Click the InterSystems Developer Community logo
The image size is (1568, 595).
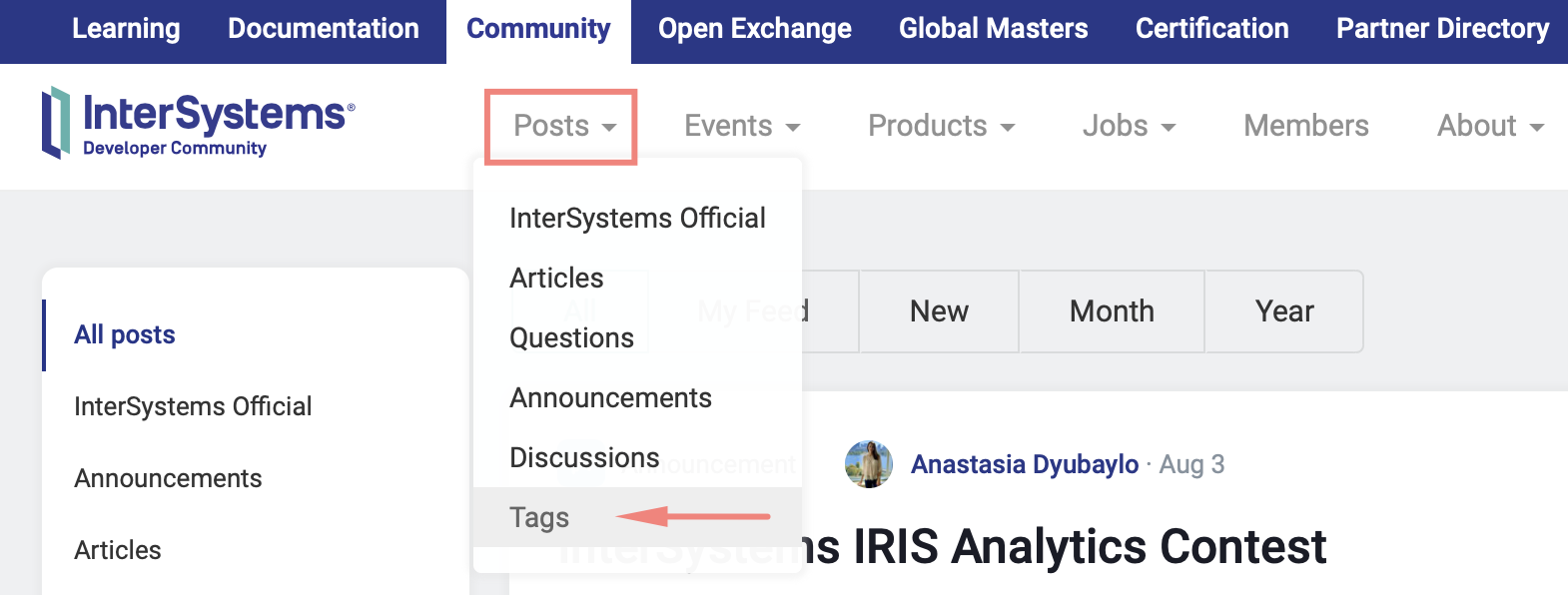tap(198, 123)
